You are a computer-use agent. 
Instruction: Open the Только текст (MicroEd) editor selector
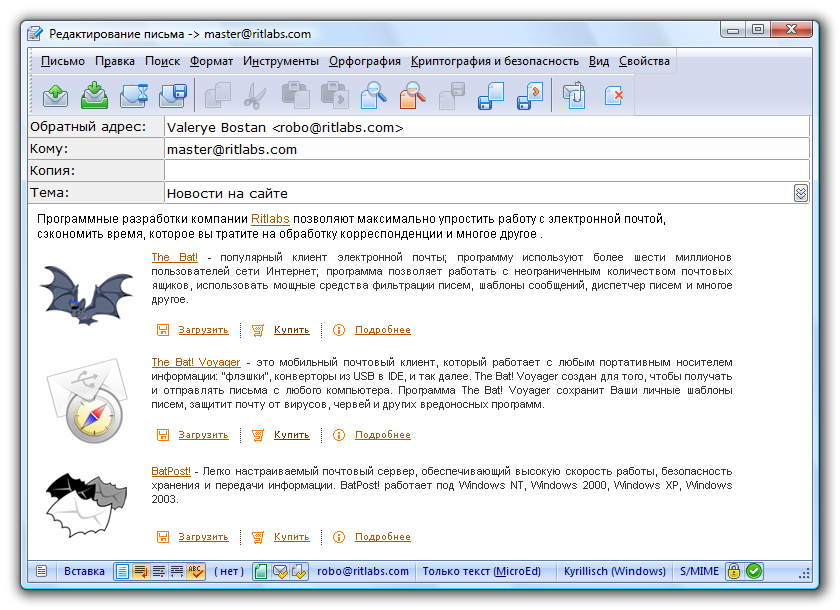[x=482, y=571]
